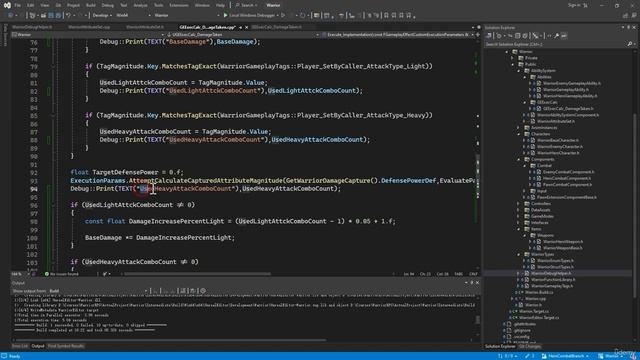The height and width of the screenshot is (360, 640).
Task: Click the Search box in title bar
Action: coord(246,5)
